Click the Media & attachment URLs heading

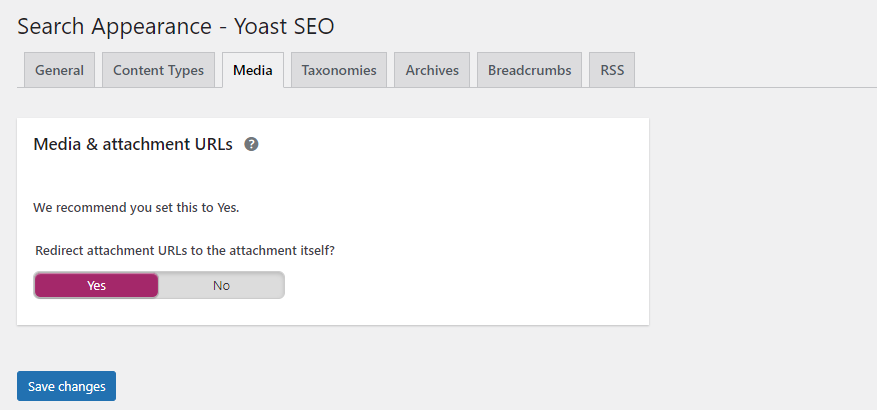pos(133,144)
